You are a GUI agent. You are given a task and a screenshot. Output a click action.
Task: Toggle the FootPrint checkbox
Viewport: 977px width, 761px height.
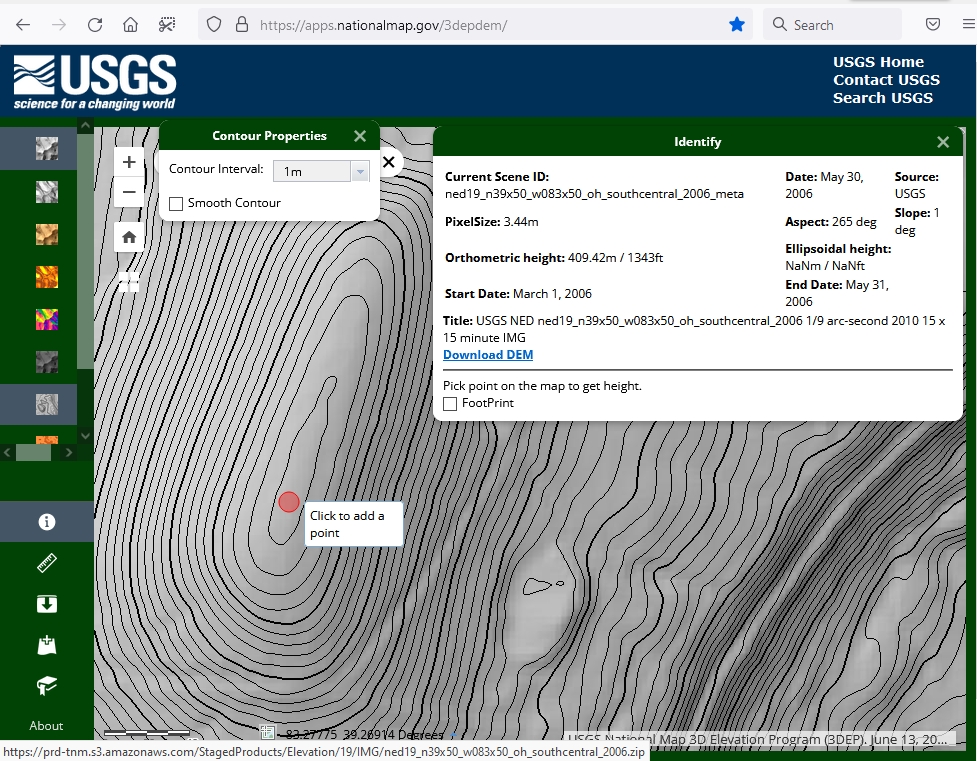coord(450,404)
